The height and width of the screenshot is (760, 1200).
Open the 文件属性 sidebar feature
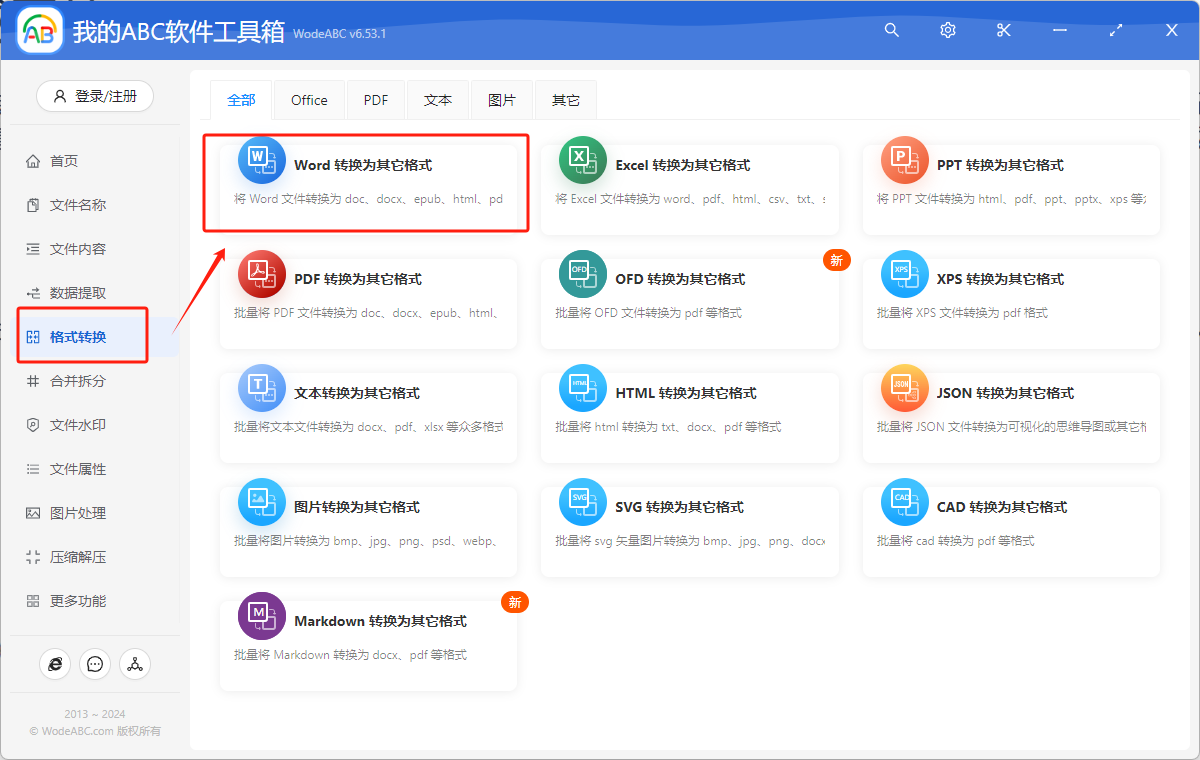click(78, 468)
